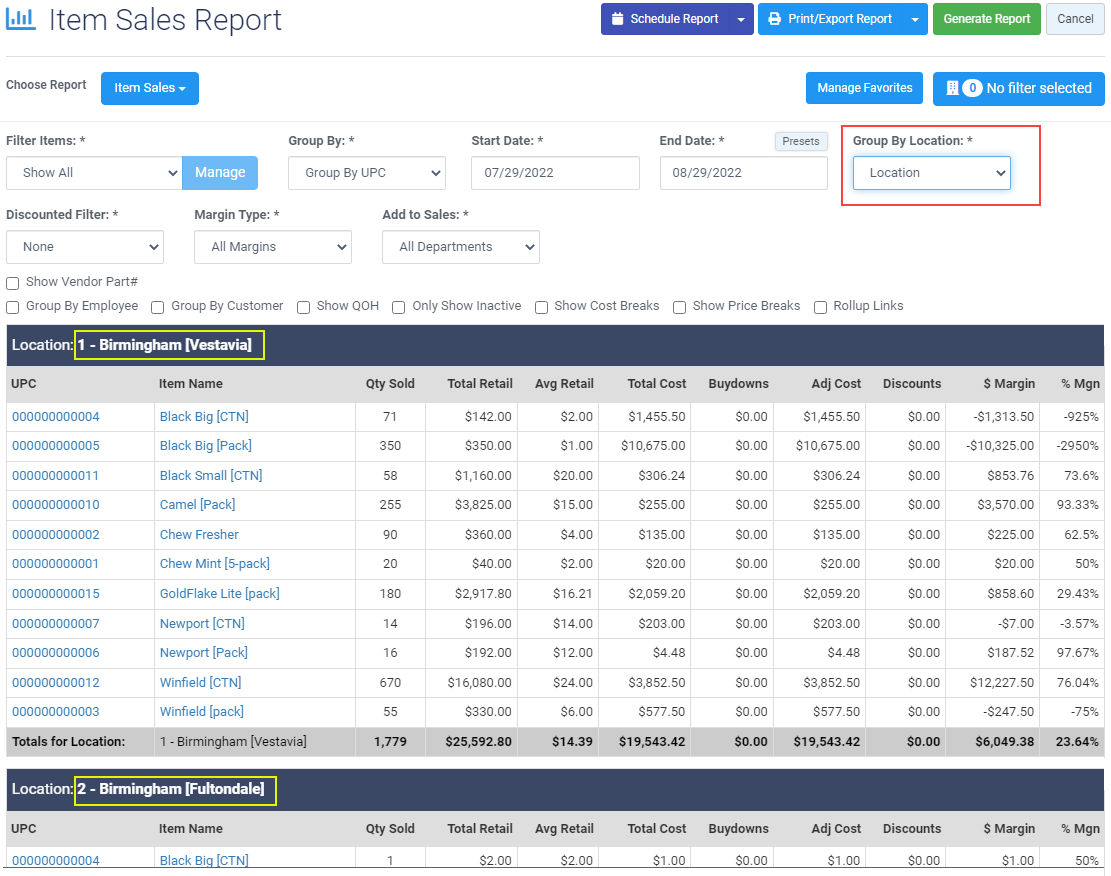Click the Total Retail header in Vestavia table

(480, 383)
